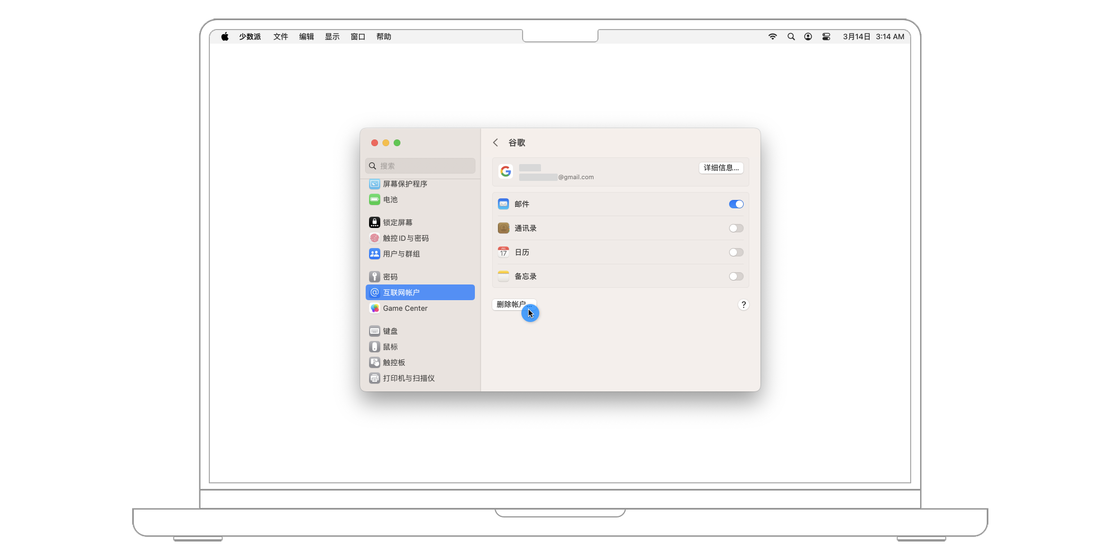Open Spotlight search icon in menu bar
Screen dimensions: 1120x560
[791, 36]
